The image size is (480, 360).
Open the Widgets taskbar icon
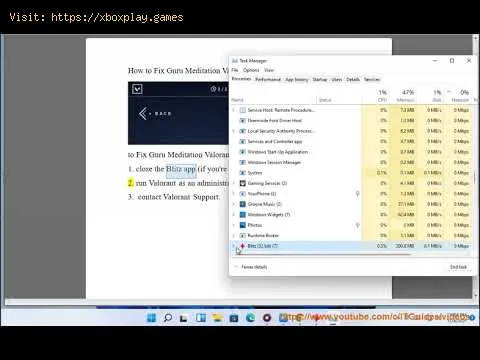tap(201, 318)
